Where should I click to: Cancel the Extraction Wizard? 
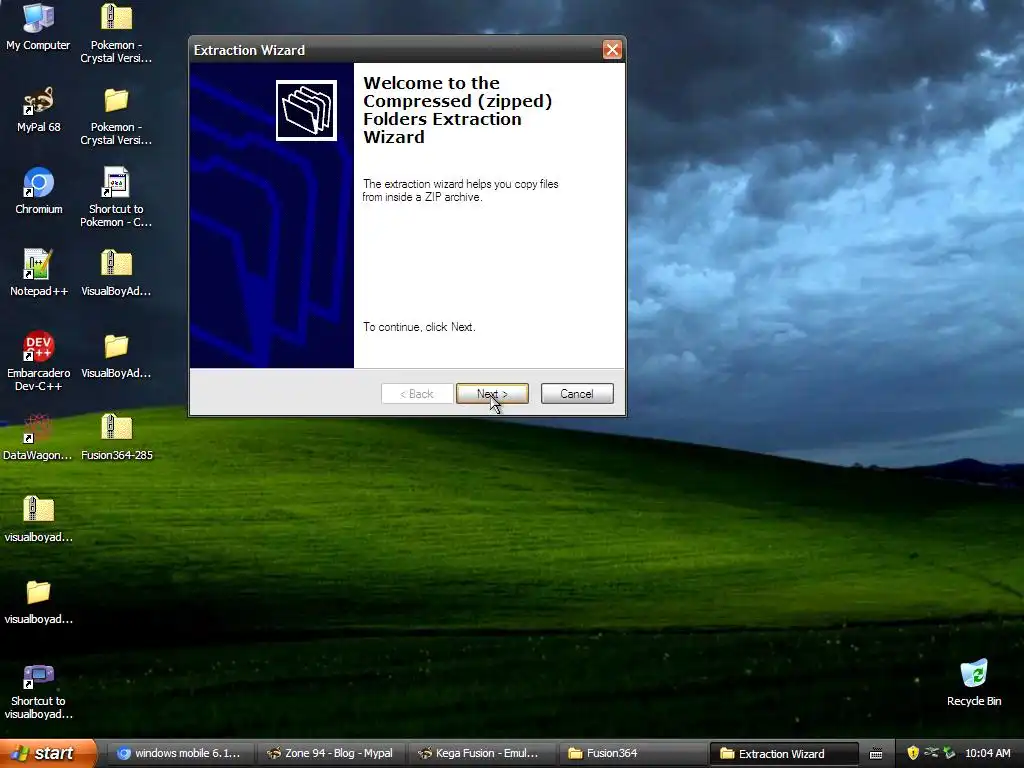point(577,394)
